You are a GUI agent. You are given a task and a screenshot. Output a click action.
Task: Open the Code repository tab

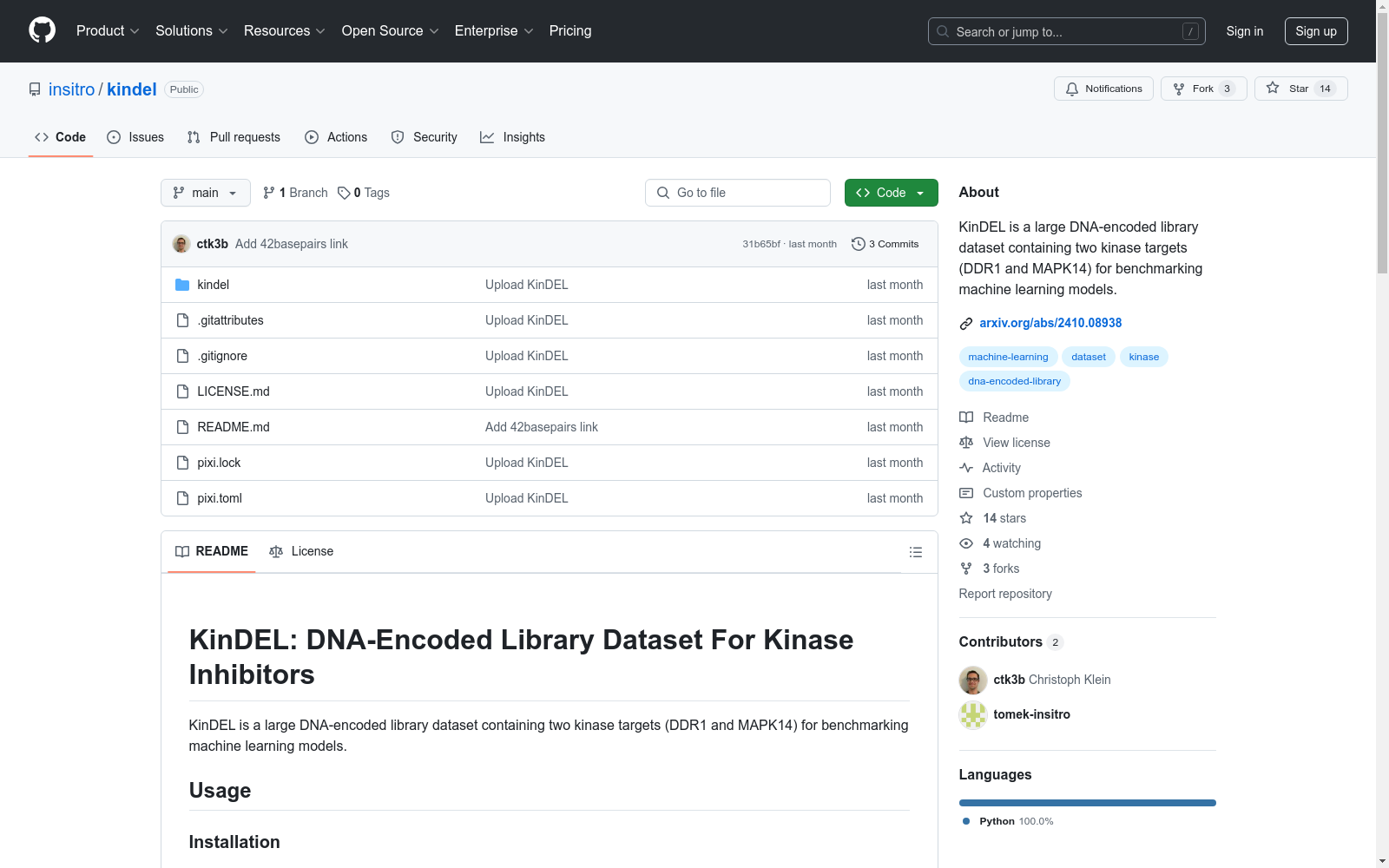pos(61,137)
